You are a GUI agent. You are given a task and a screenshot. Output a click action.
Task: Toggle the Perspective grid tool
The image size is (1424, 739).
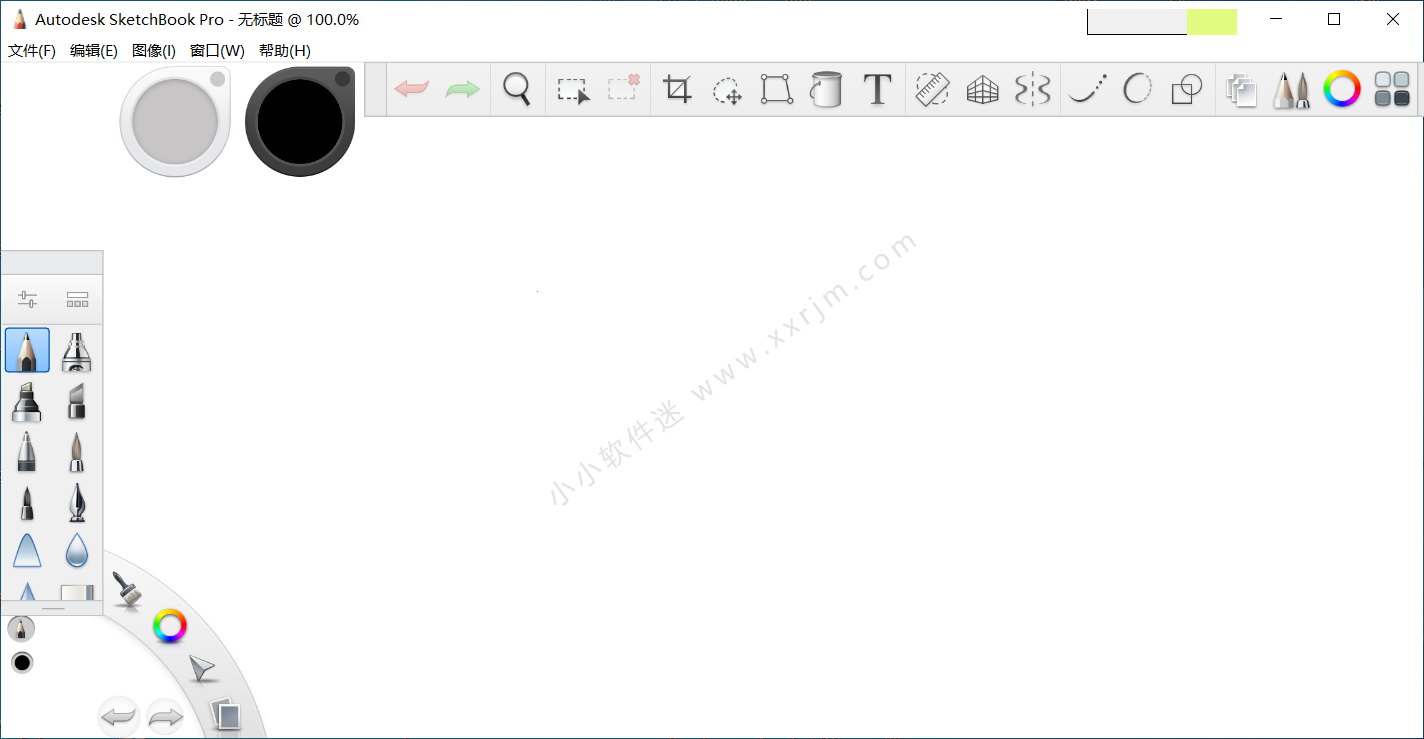point(983,91)
